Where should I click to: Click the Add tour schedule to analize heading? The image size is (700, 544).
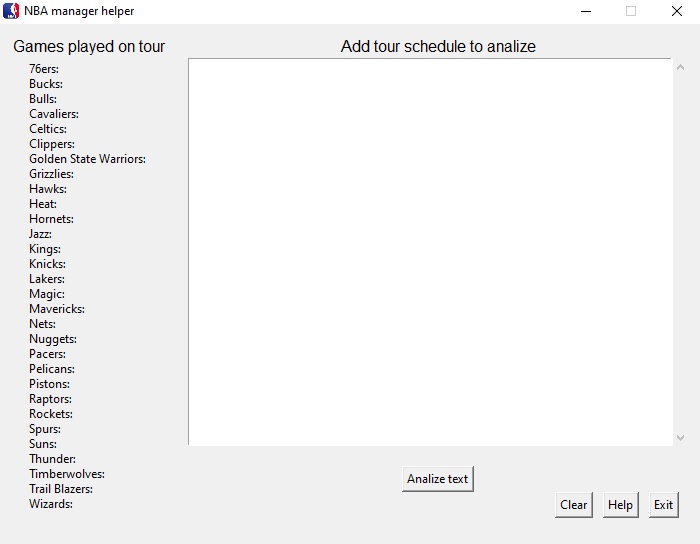coord(438,46)
